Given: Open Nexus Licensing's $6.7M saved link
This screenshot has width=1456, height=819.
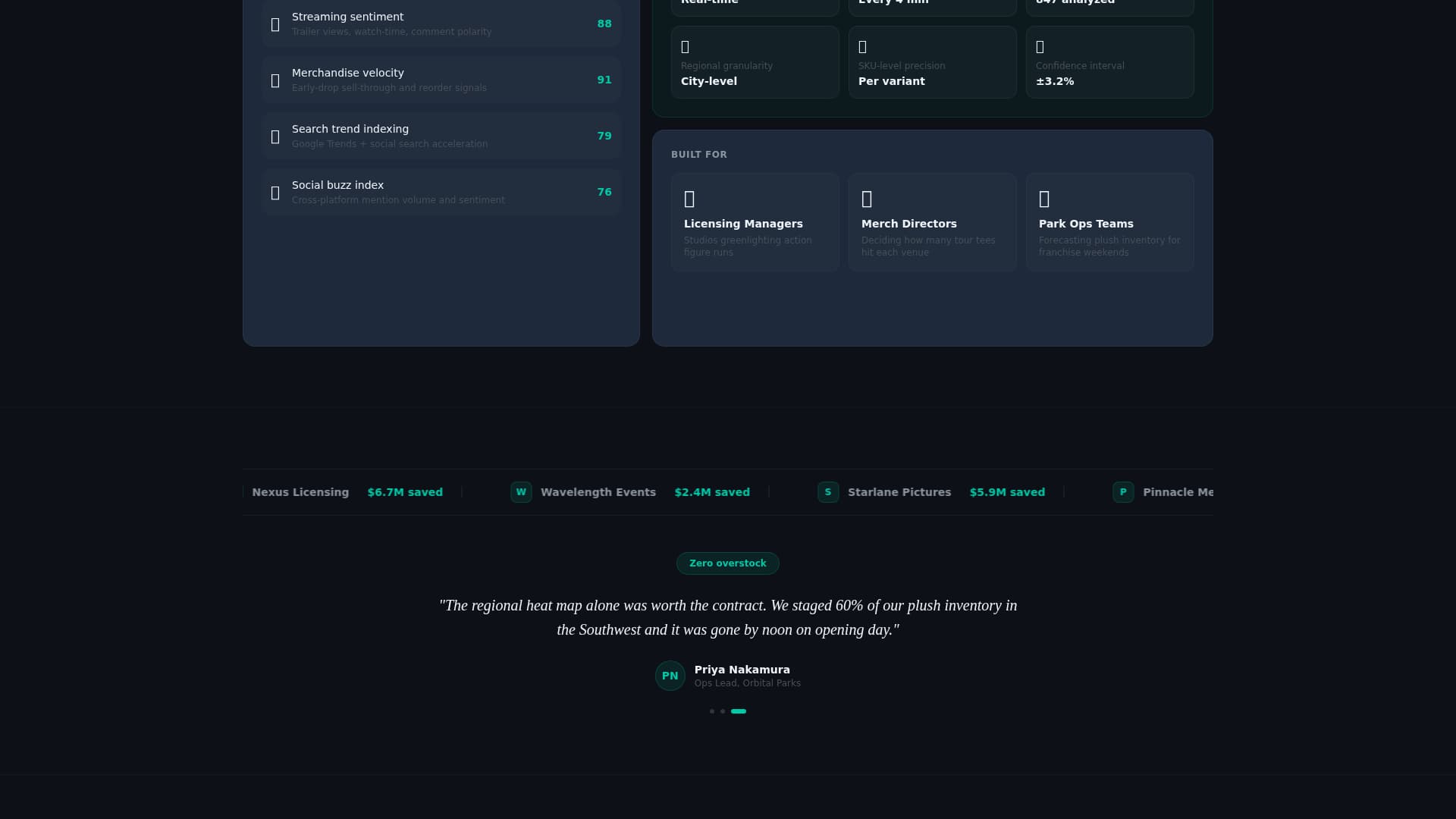Looking at the screenshot, I should pos(405,491).
